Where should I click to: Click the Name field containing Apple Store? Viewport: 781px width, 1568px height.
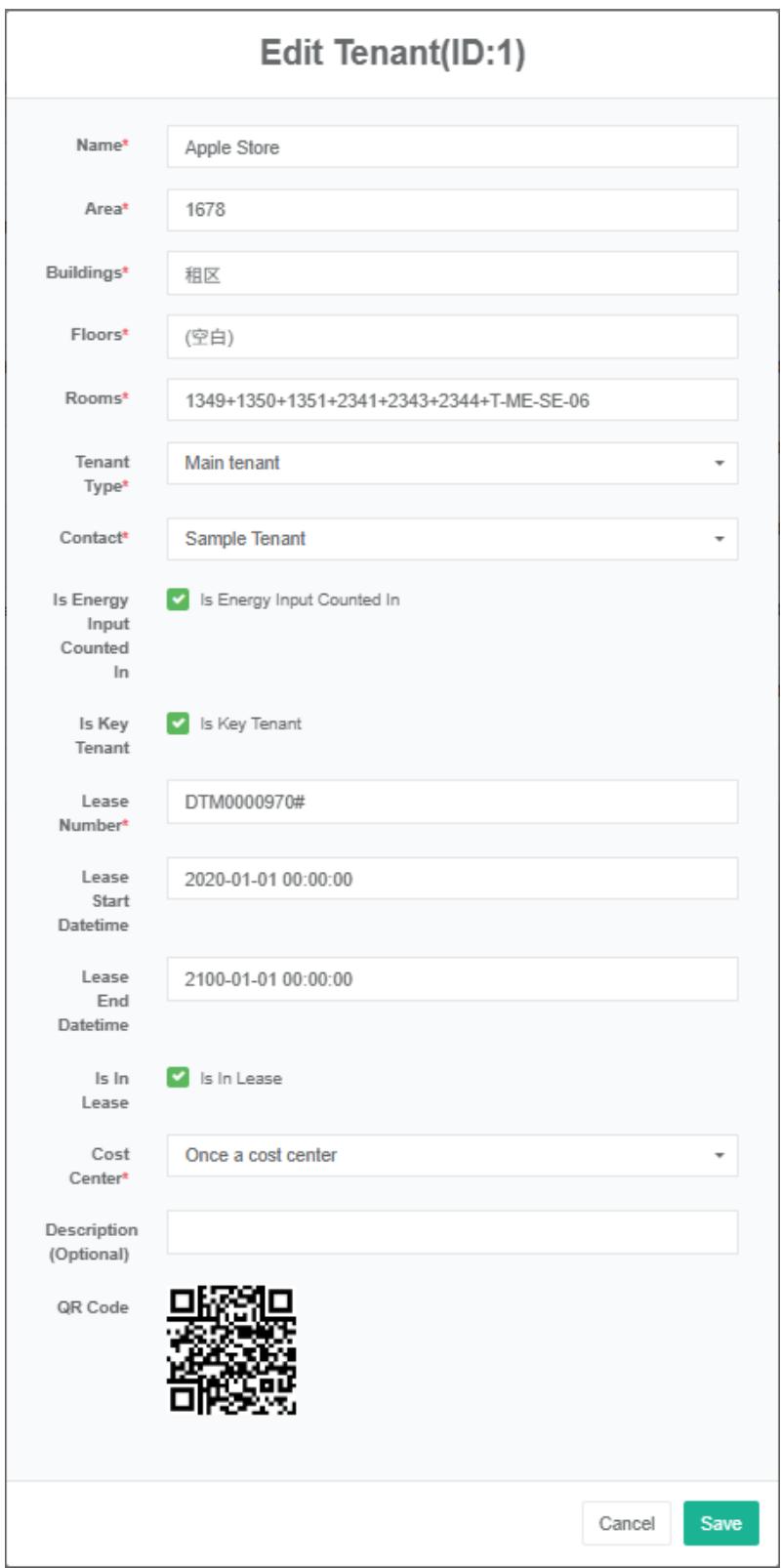pyautogui.click(x=451, y=147)
